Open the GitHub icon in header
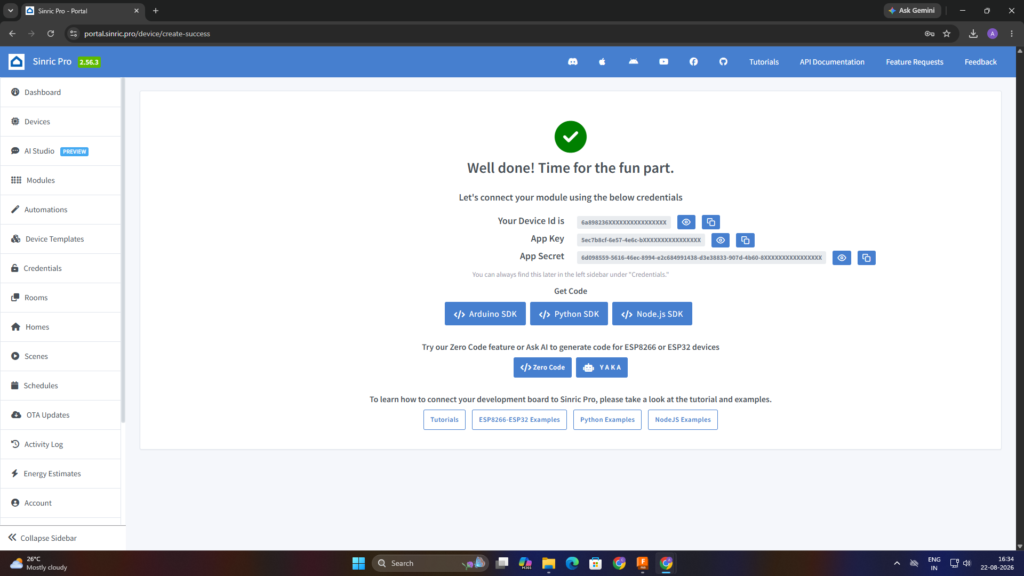 click(723, 61)
